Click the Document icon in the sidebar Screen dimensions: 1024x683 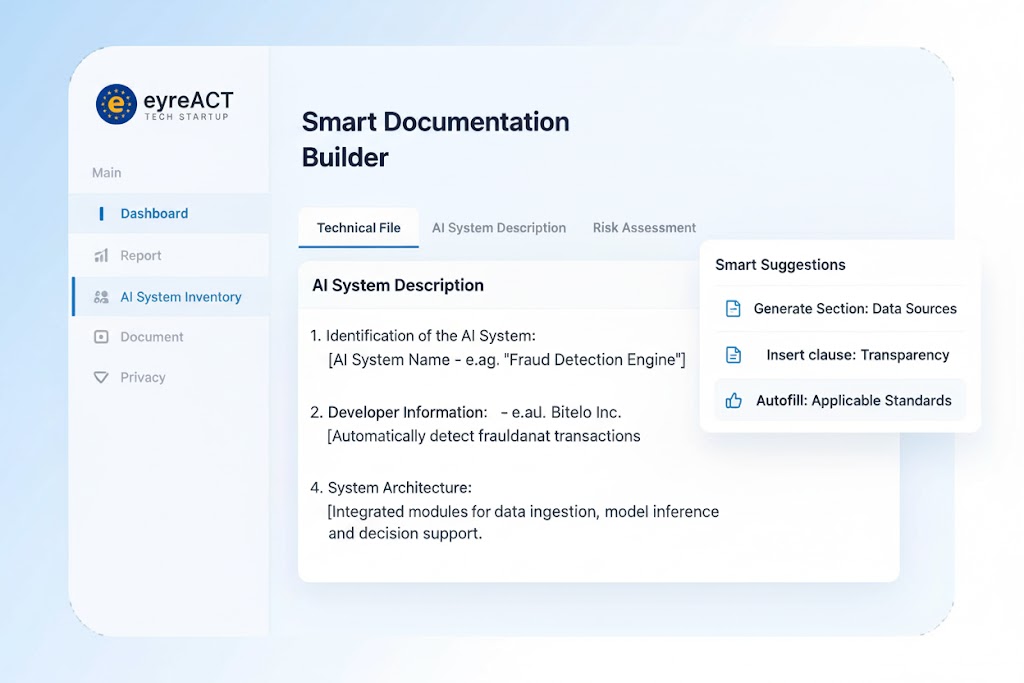pyautogui.click(x=99, y=337)
